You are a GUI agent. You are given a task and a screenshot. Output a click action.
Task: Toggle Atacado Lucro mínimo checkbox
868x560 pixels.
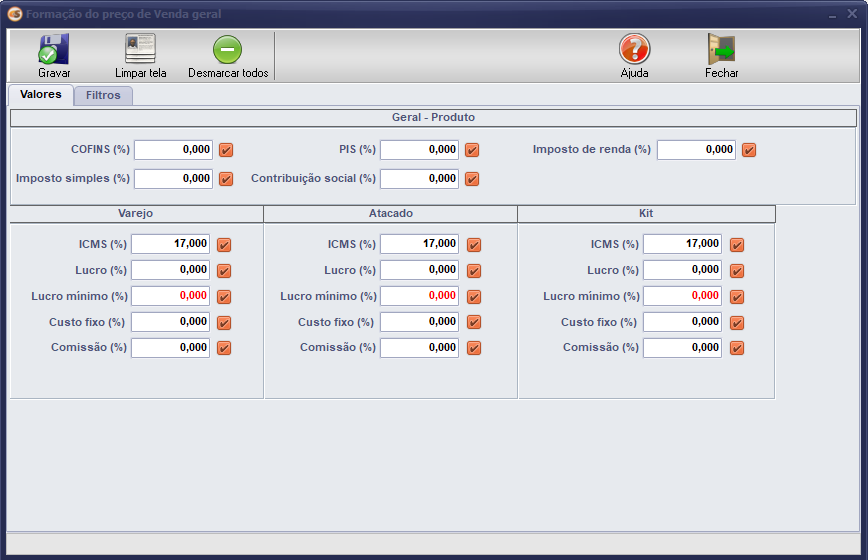click(x=474, y=297)
